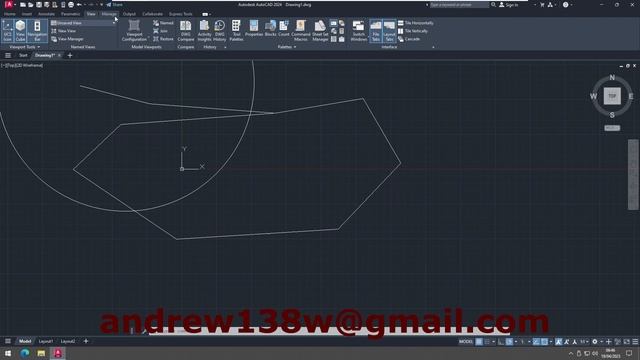The height and width of the screenshot is (360, 640).
Task: Click the N compass direction on ViewCube
Action: 612,78
